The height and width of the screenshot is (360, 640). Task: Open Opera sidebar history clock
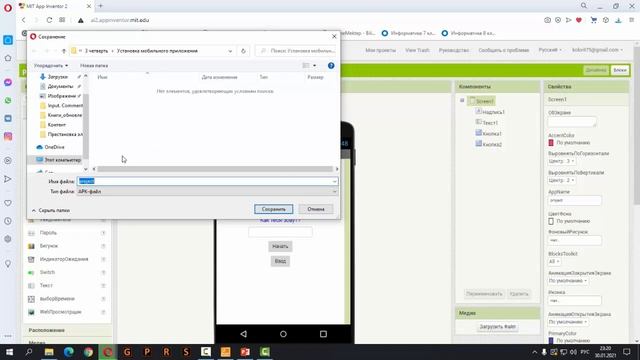pos(8,221)
